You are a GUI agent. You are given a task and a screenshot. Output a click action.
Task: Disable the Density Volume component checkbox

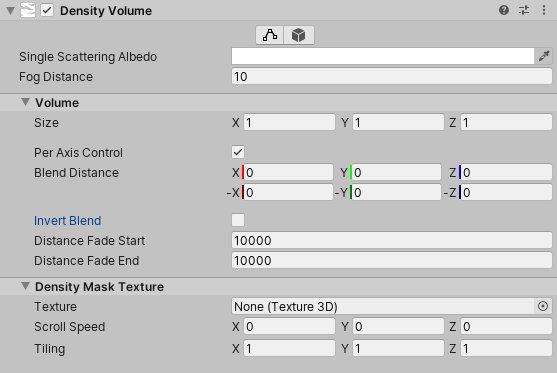pyautogui.click(x=47, y=10)
